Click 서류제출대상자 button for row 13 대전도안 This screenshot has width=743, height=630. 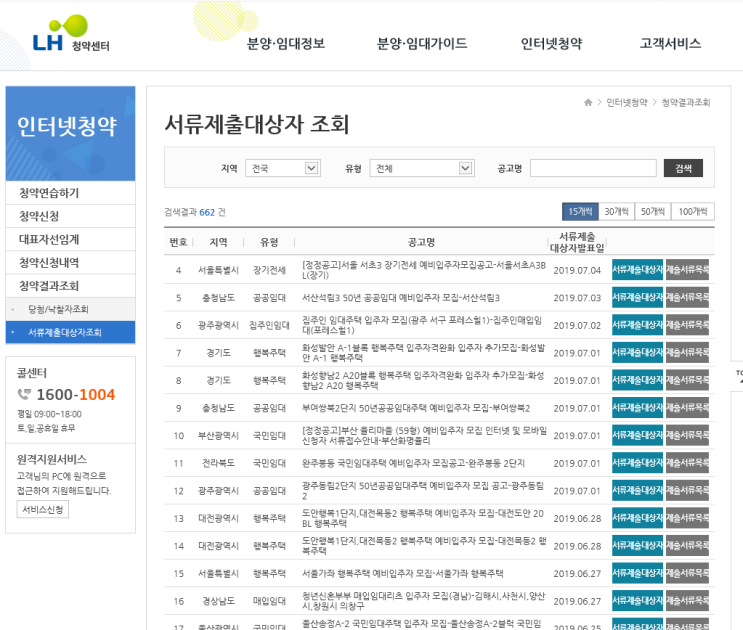pyautogui.click(x=637, y=518)
